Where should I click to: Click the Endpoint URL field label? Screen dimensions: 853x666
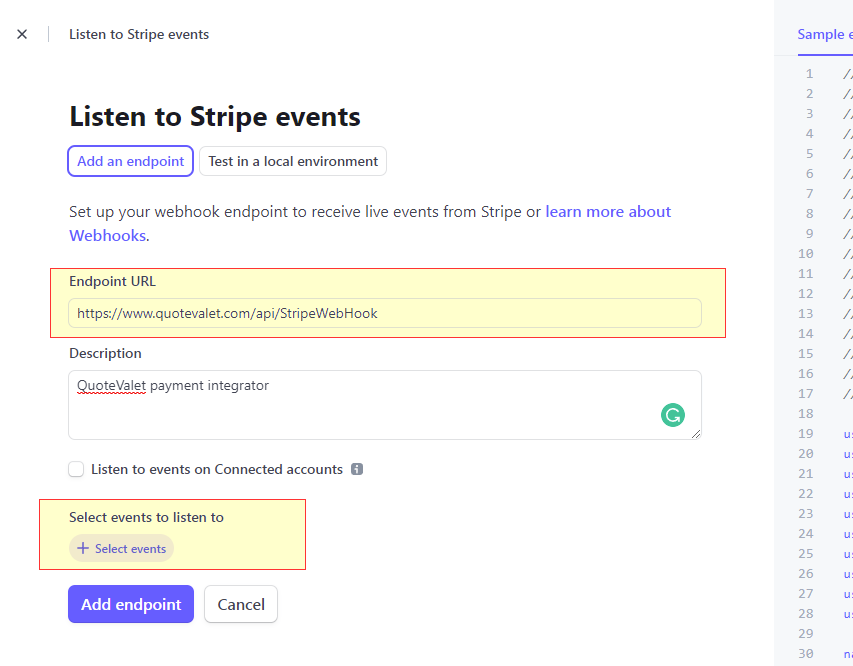pos(113,281)
